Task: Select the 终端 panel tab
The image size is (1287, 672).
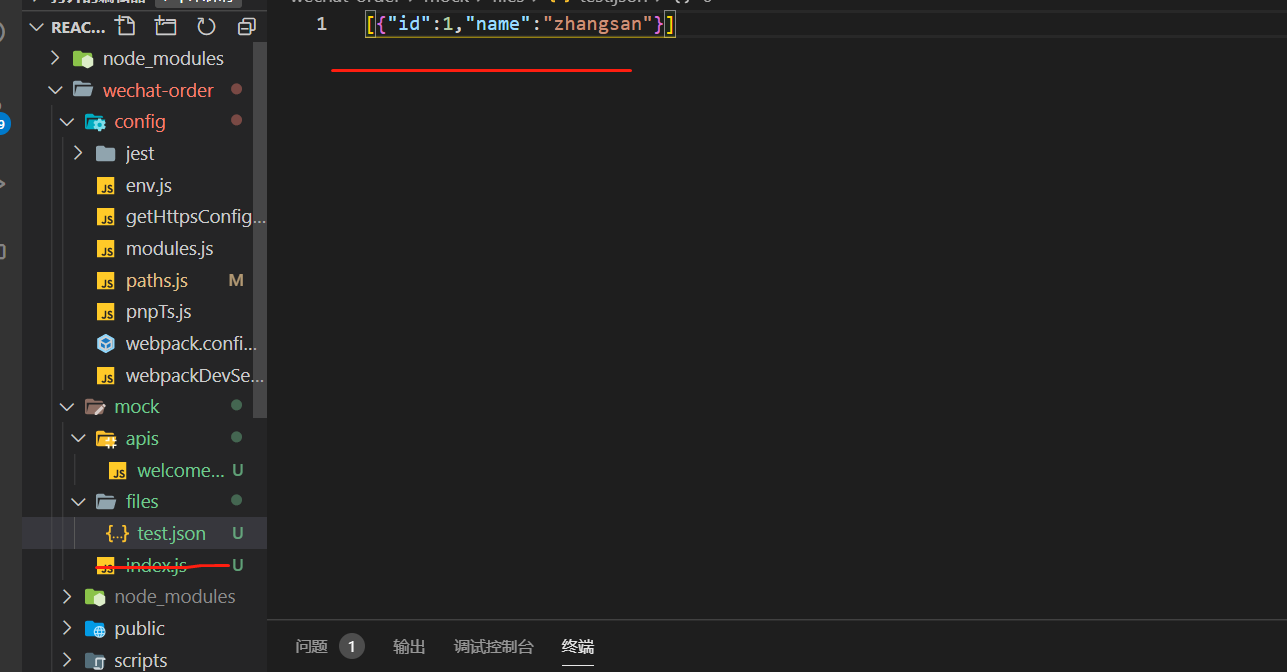Action: (x=578, y=647)
